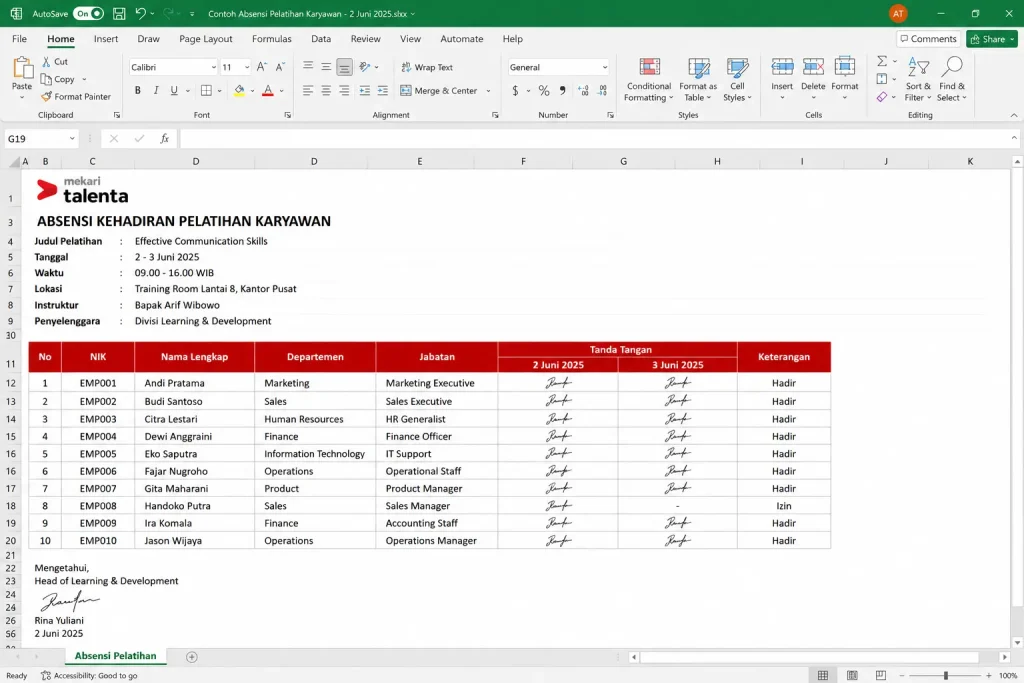Click the Cut scissors icon
This screenshot has width=1024, height=683.
tap(46, 61)
